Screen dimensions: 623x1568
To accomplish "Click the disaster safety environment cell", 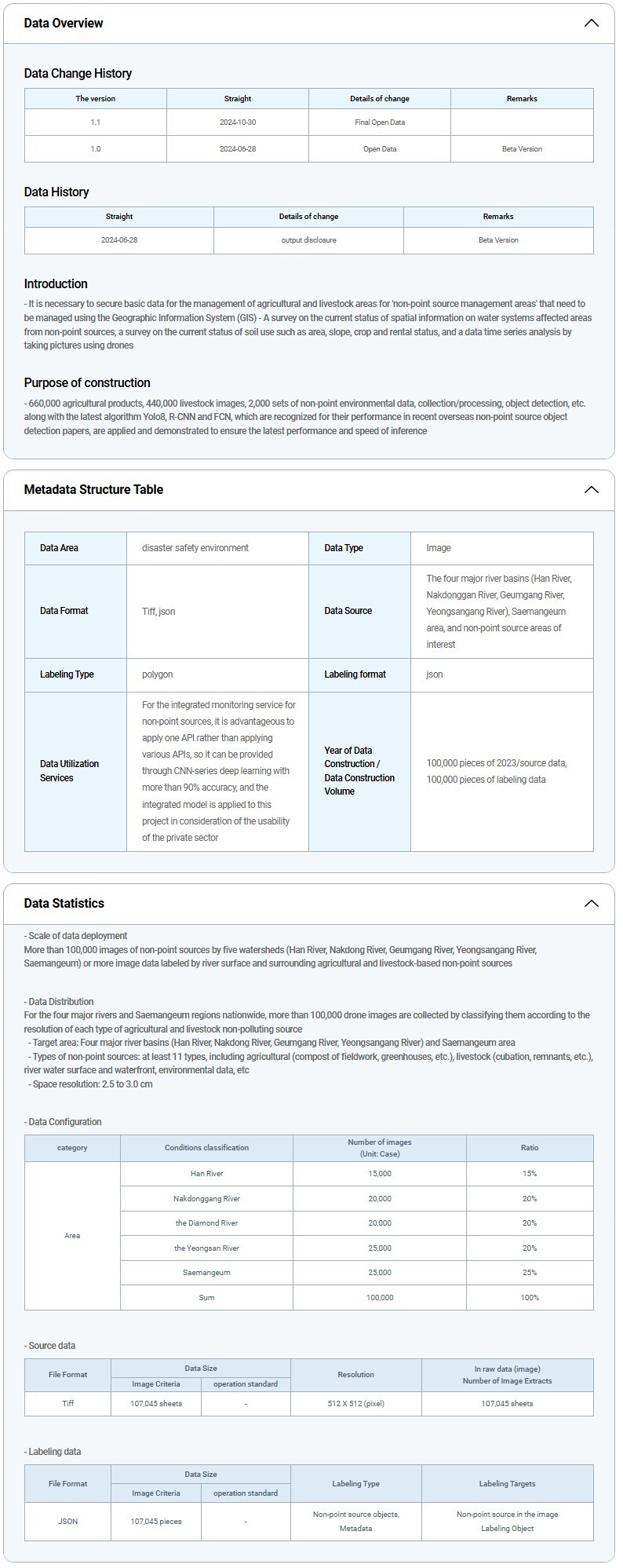I will pos(195,548).
